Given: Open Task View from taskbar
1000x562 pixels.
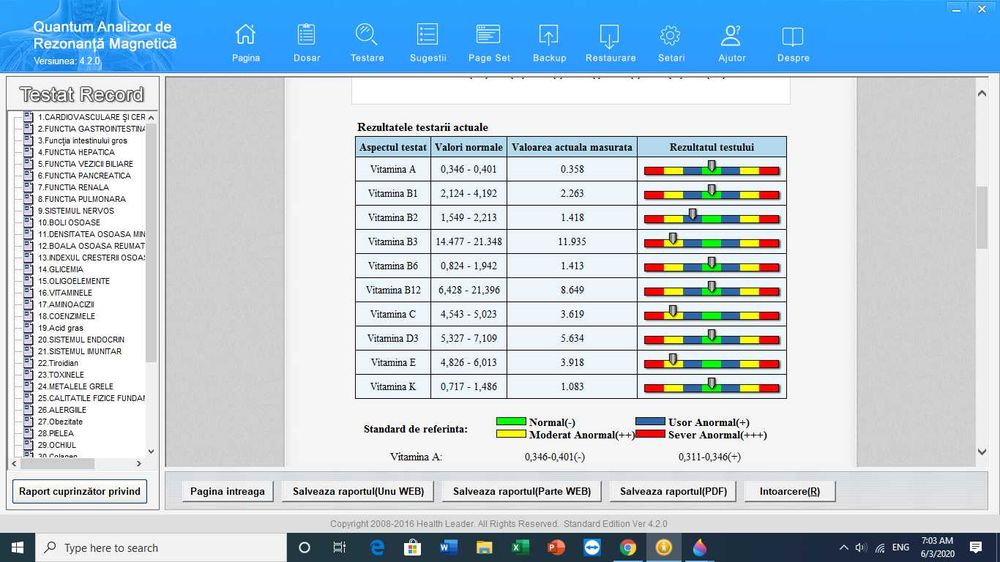Looking at the screenshot, I should coord(339,547).
